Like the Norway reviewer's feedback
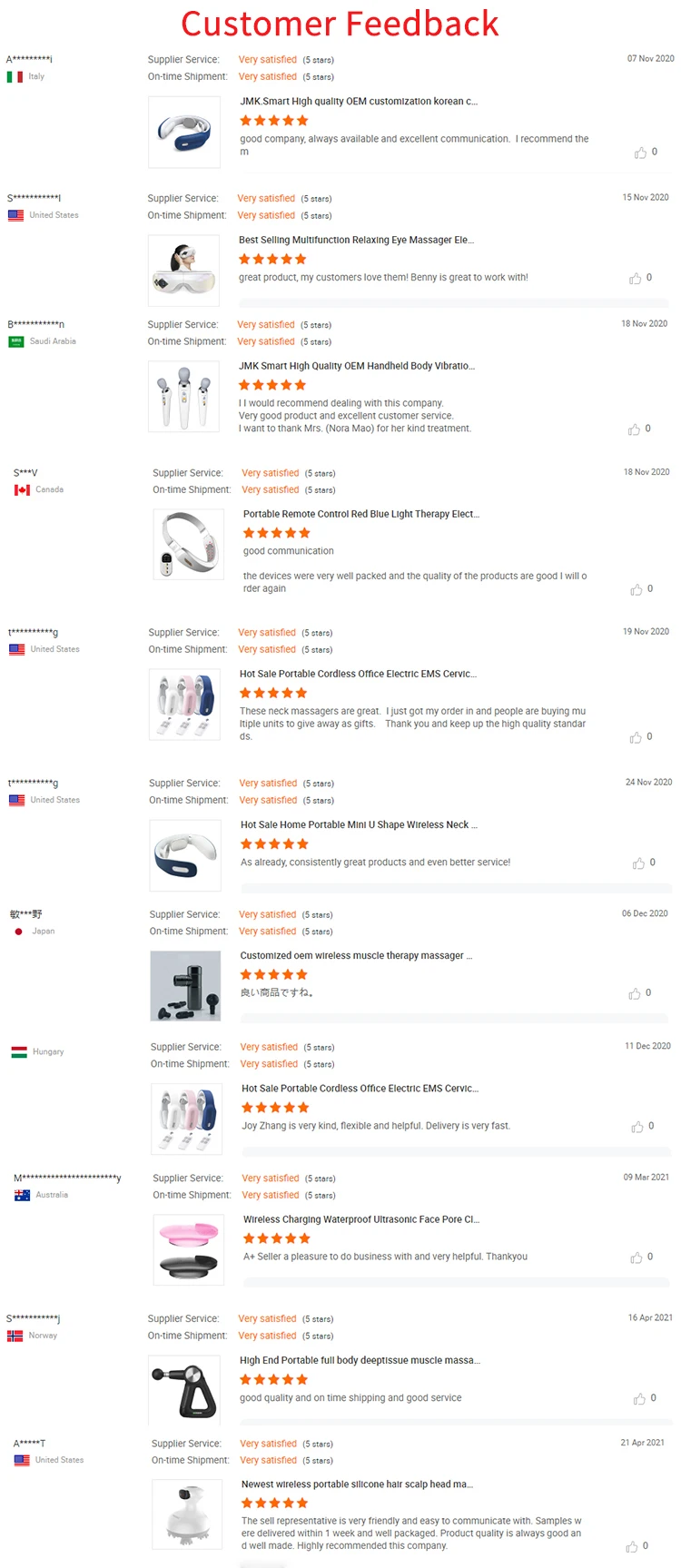Image resolution: width=681 pixels, height=1568 pixels. [x=639, y=1399]
